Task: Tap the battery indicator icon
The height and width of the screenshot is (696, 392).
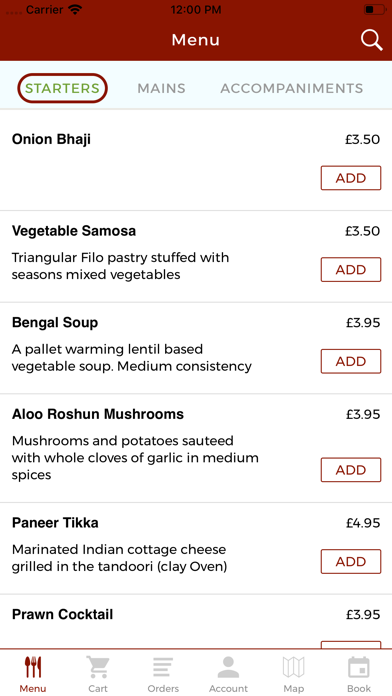Action: tap(375, 10)
